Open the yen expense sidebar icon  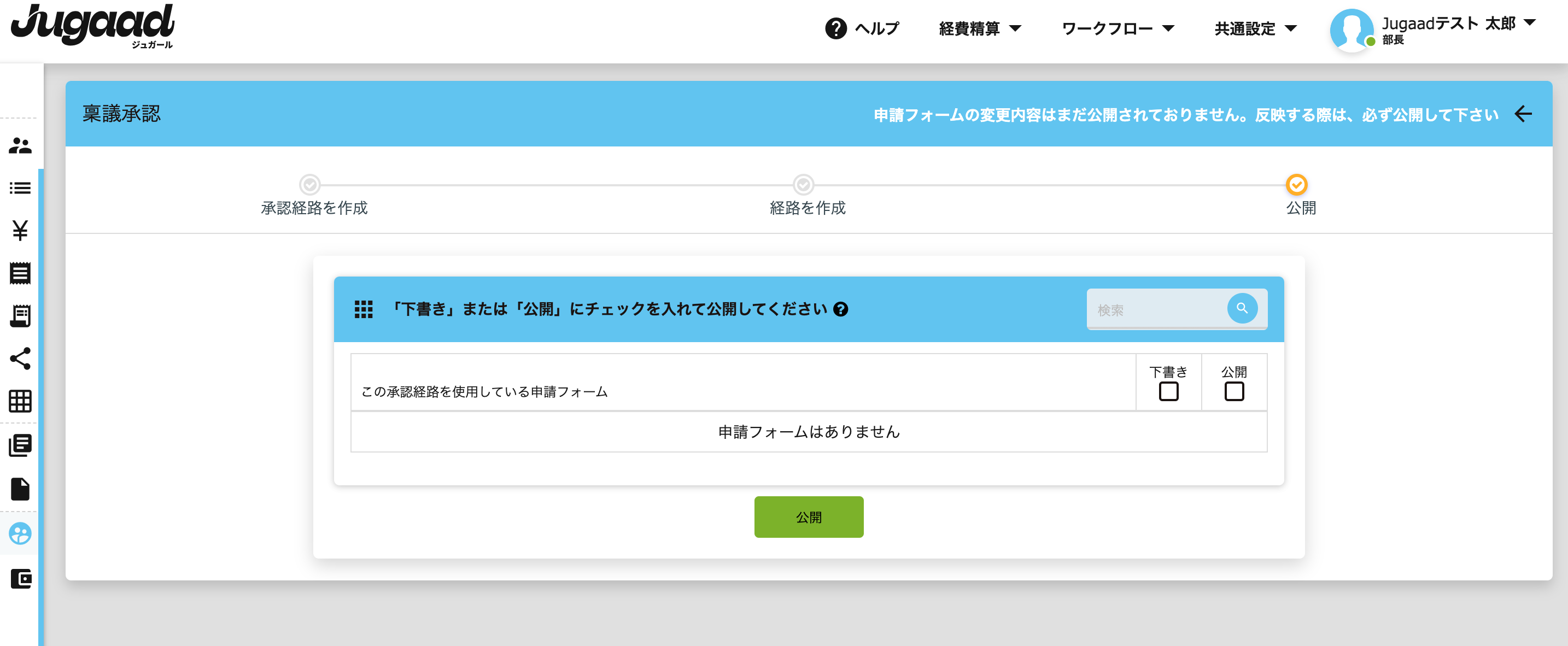tap(20, 231)
